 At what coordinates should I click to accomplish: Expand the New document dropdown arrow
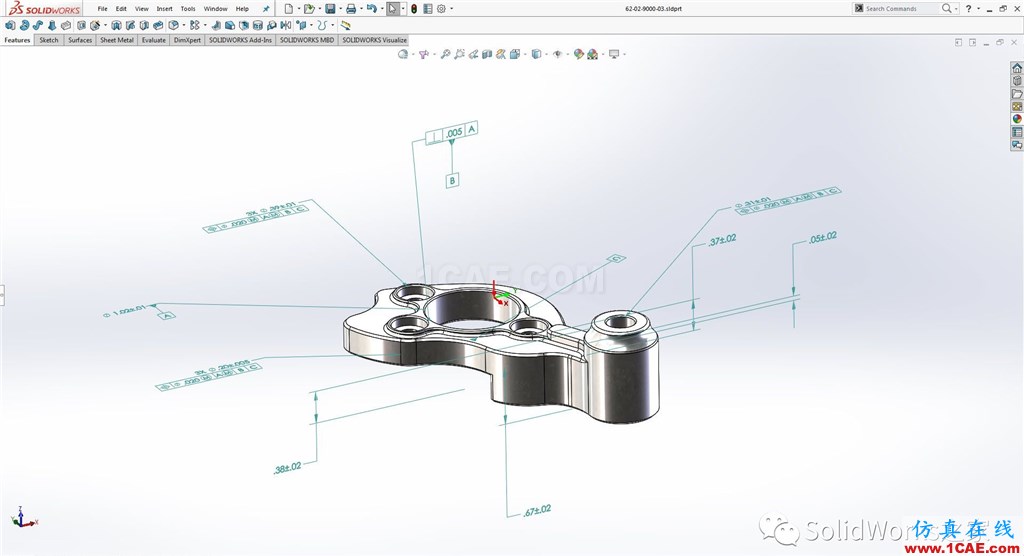click(x=298, y=8)
